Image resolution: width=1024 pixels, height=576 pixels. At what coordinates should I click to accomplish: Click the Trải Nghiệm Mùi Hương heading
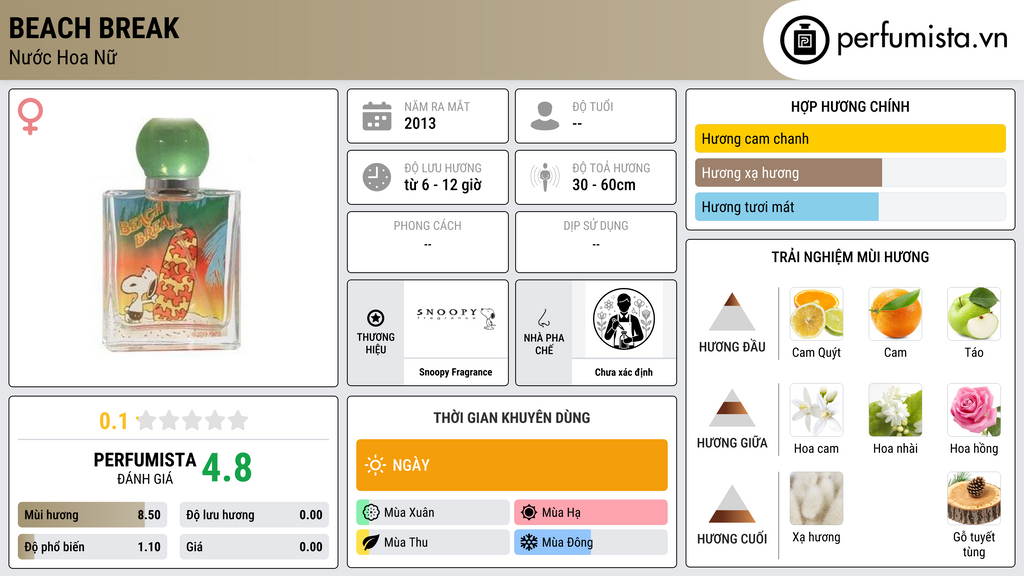click(x=850, y=257)
